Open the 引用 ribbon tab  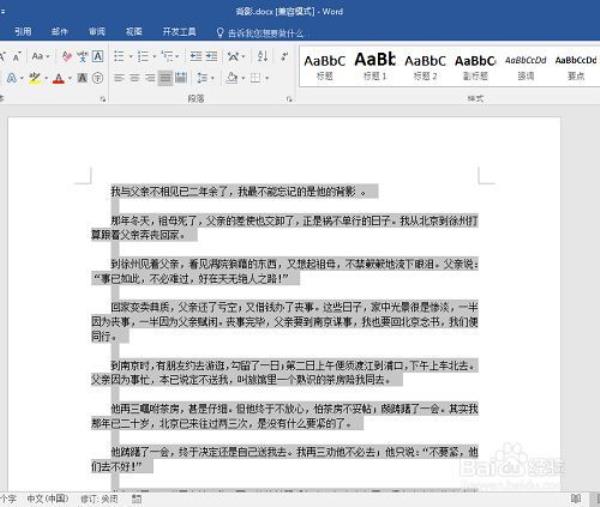point(23,31)
